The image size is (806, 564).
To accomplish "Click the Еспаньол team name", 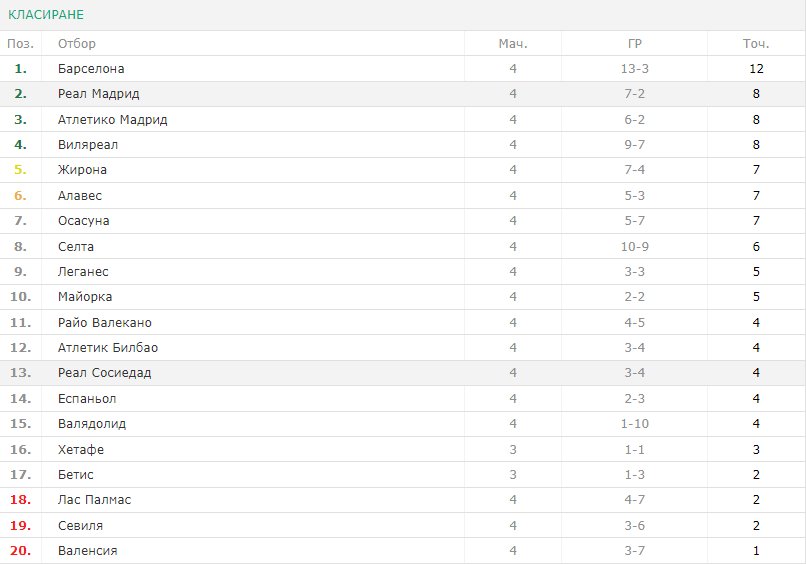I will 87,399.
